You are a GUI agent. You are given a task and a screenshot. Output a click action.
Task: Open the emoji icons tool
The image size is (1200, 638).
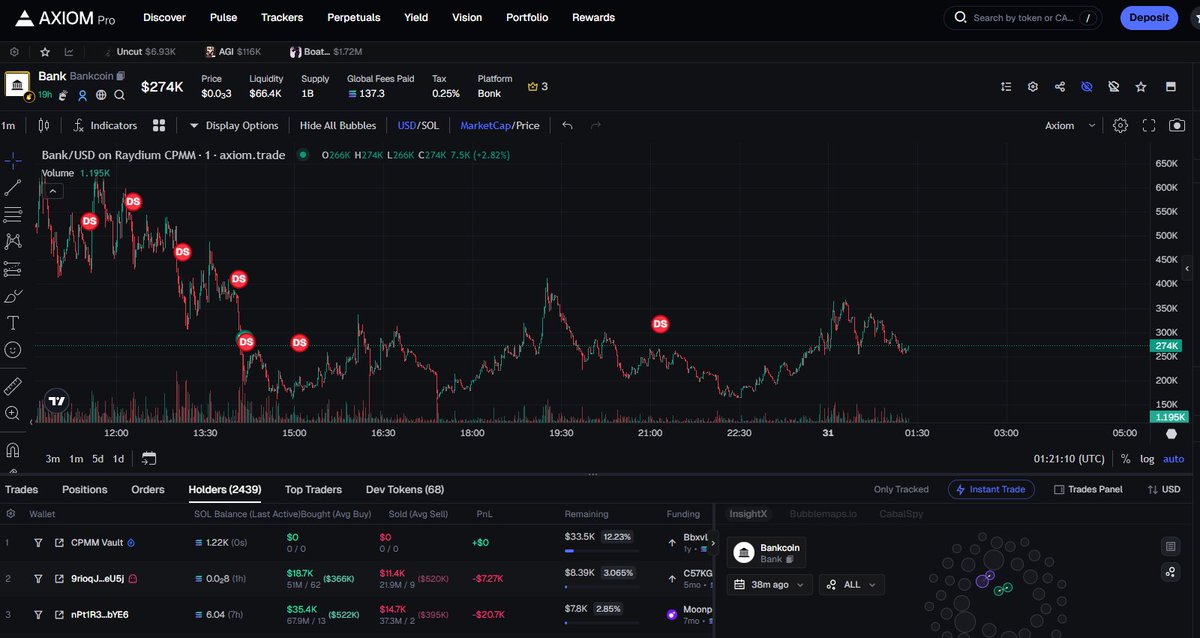pyautogui.click(x=13, y=350)
